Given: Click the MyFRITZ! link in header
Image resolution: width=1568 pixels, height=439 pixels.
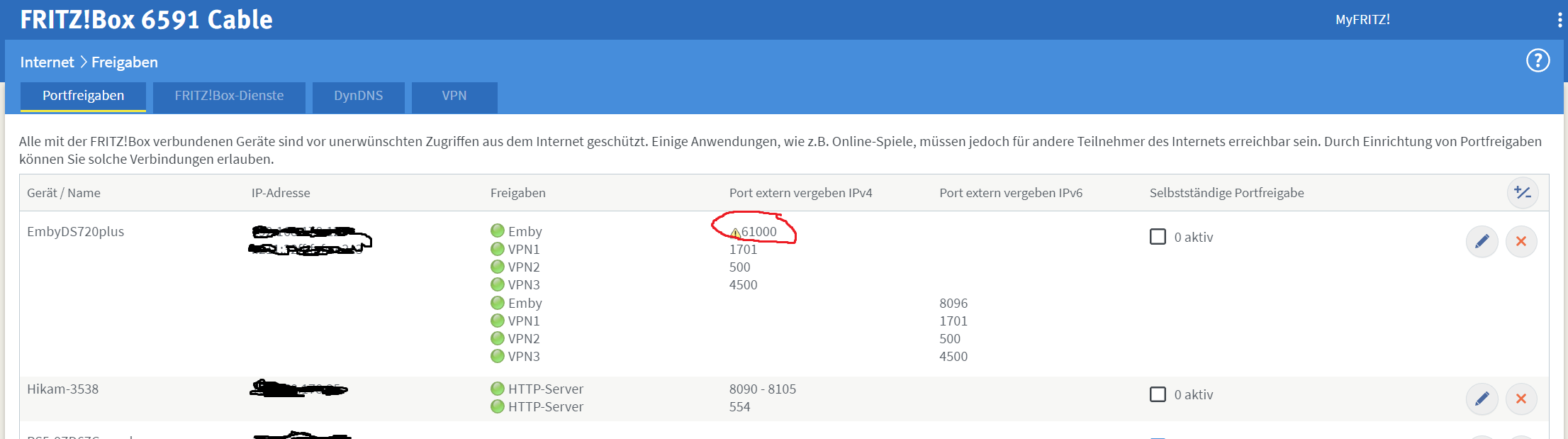Looking at the screenshot, I should 1362,20.
